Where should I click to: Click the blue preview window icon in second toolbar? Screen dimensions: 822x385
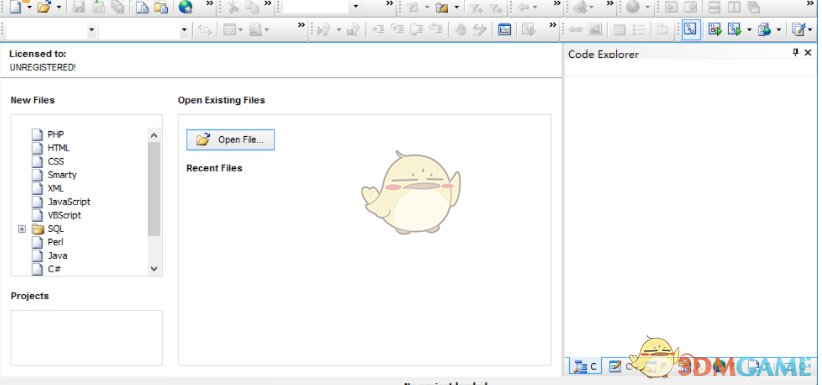(504, 30)
